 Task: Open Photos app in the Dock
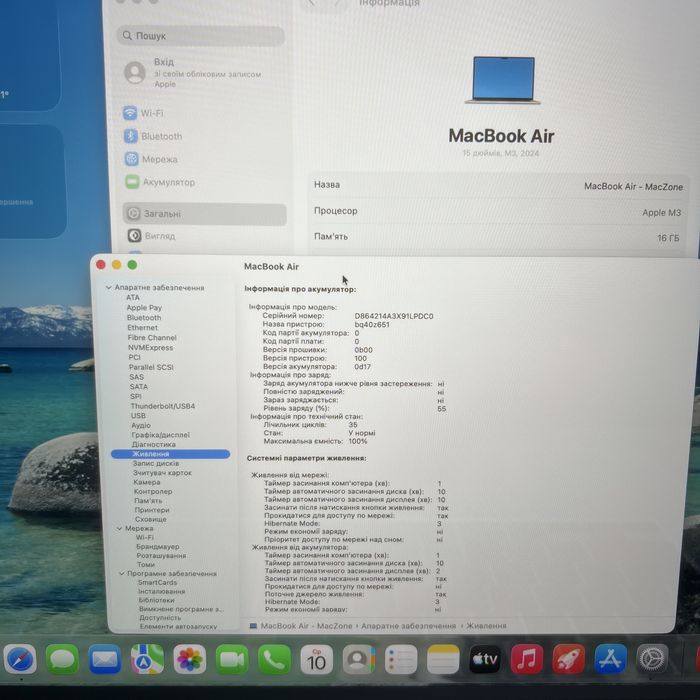(189, 659)
